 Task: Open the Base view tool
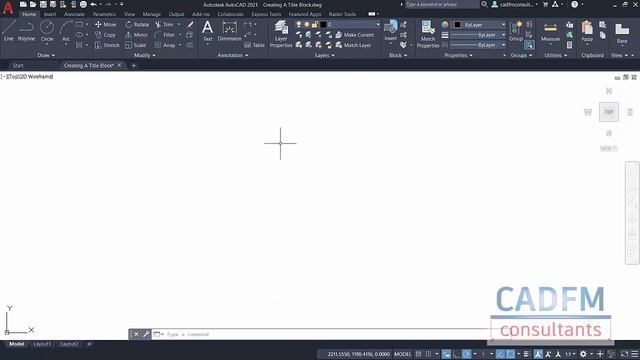pos(622,33)
